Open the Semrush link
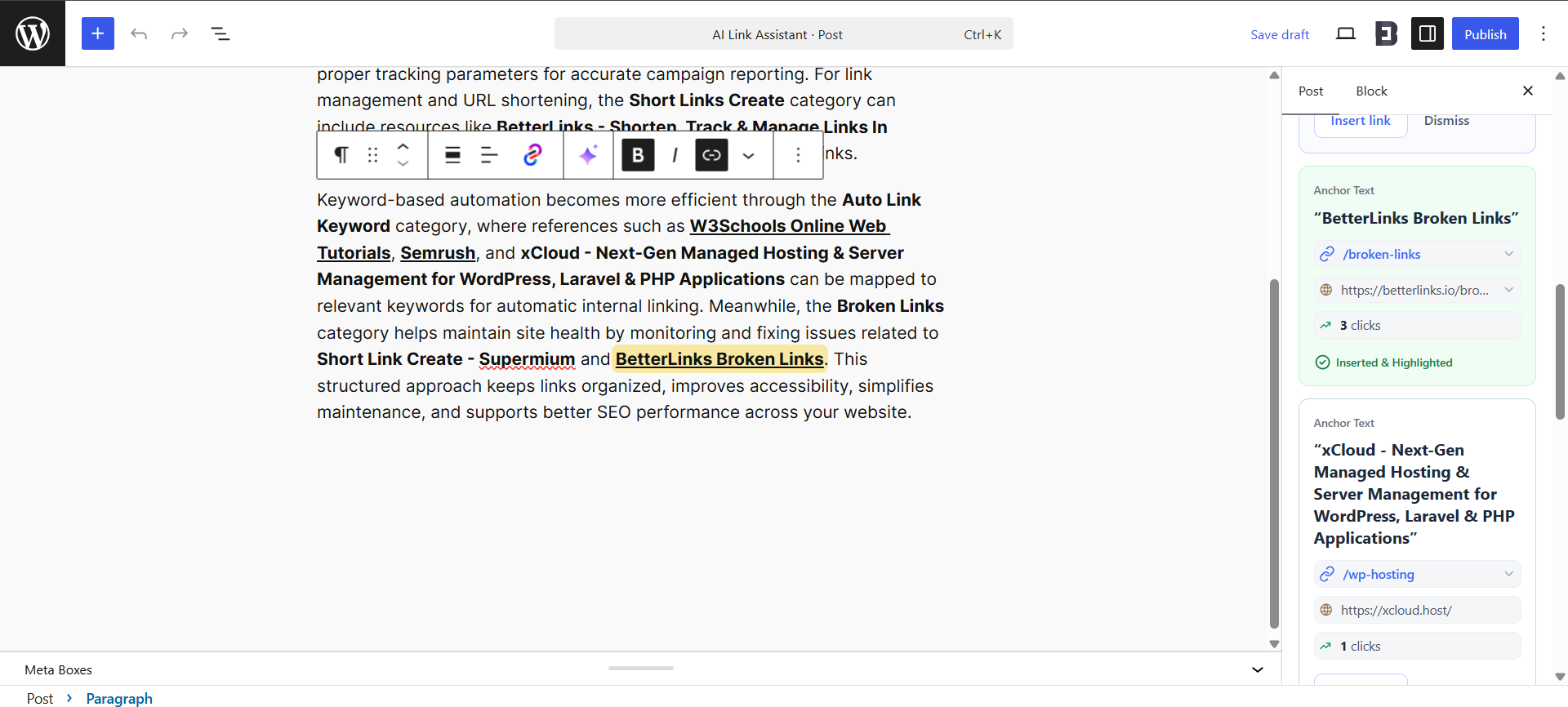Image resolution: width=1568 pixels, height=707 pixels. pyautogui.click(x=438, y=253)
